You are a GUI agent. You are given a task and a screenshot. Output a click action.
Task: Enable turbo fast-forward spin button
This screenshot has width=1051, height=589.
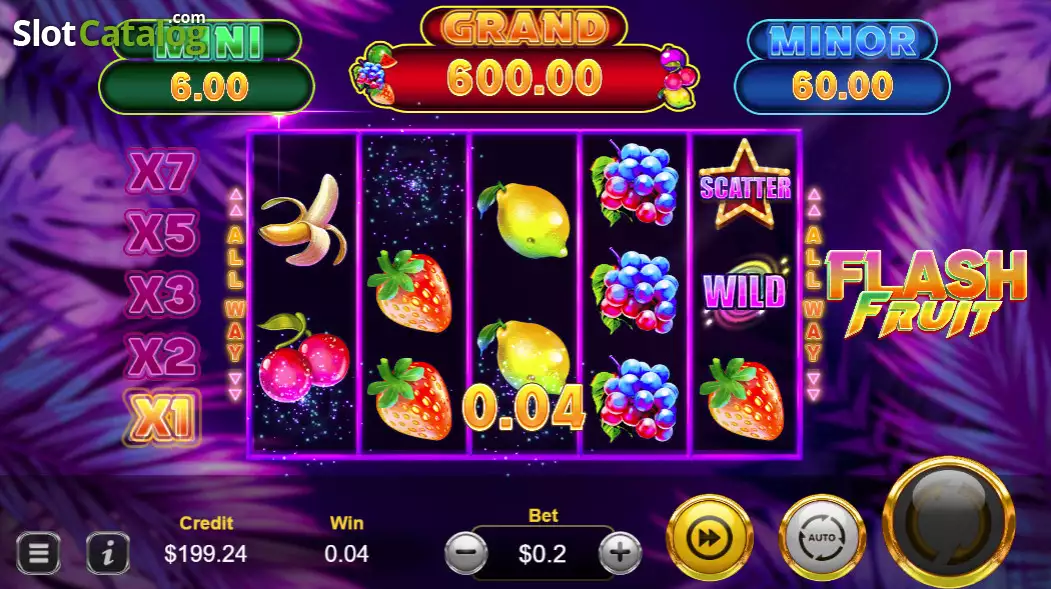(710, 537)
